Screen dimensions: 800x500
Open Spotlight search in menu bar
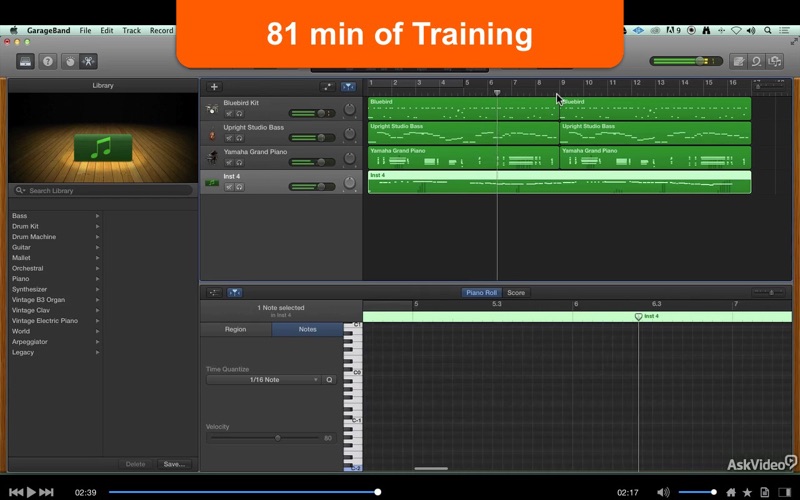767,31
